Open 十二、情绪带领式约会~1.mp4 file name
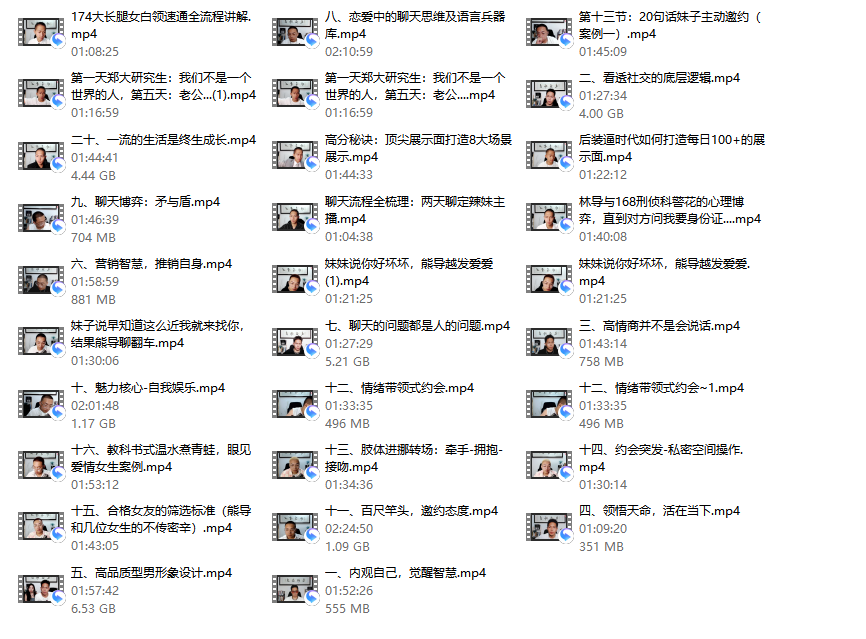 (x=661, y=388)
